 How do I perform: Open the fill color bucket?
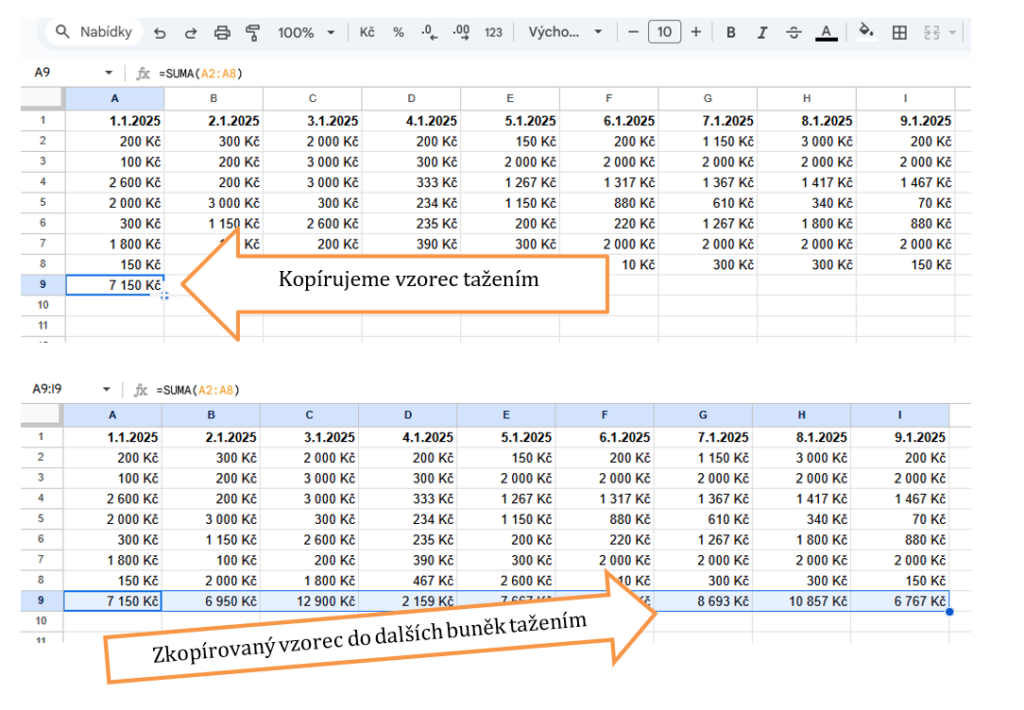point(867,33)
